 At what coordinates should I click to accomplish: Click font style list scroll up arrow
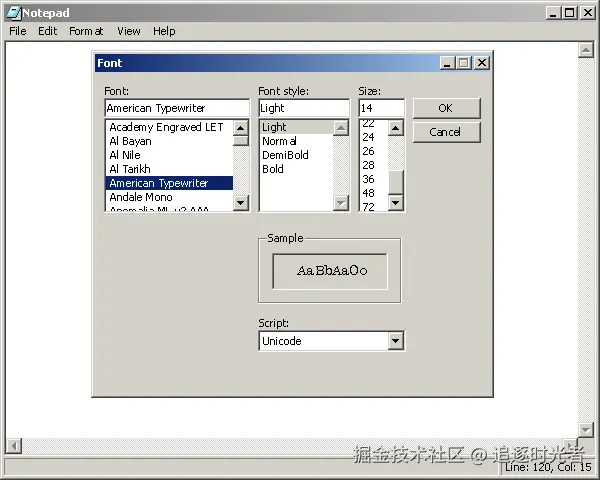pos(341,128)
